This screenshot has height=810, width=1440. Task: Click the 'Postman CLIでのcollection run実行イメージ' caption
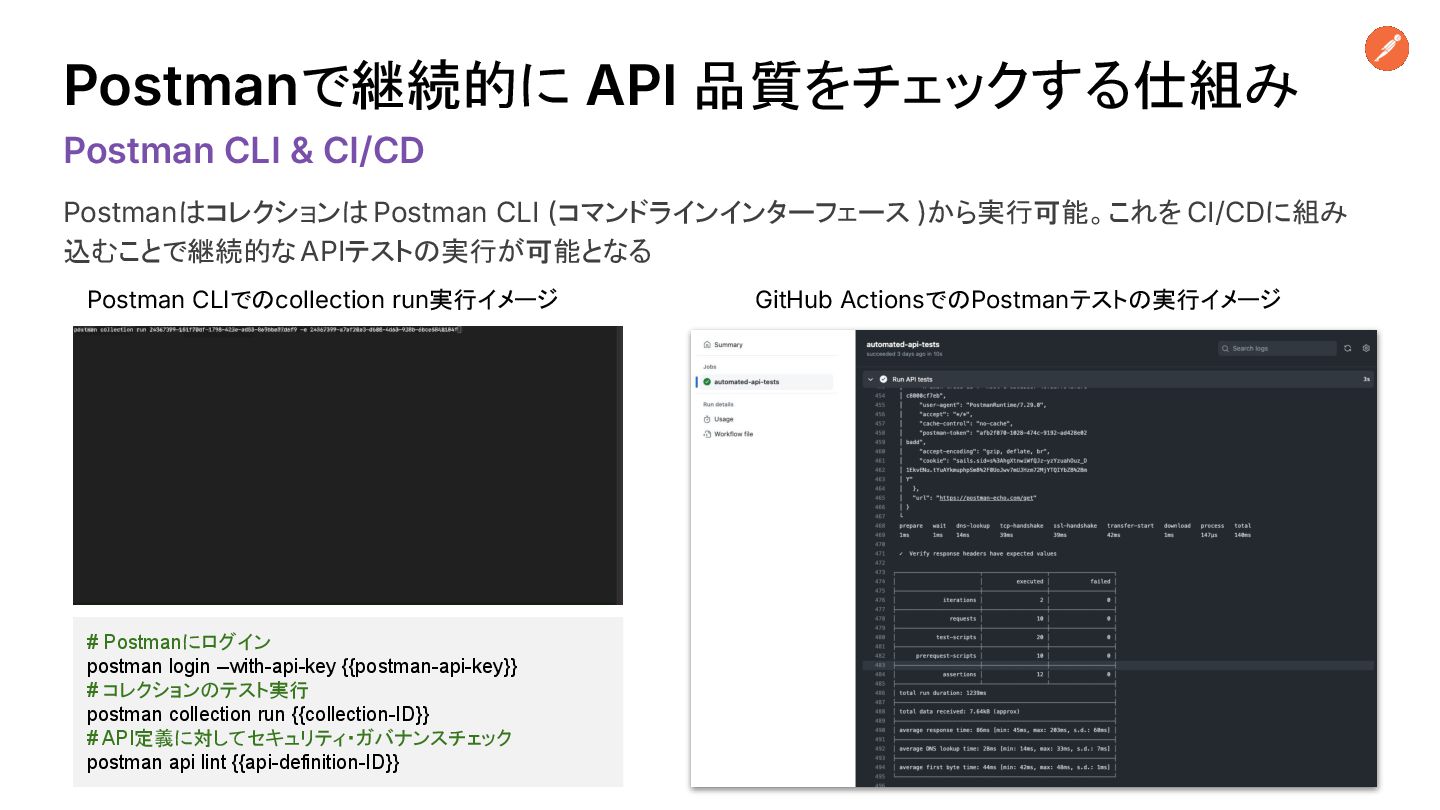tap(322, 299)
